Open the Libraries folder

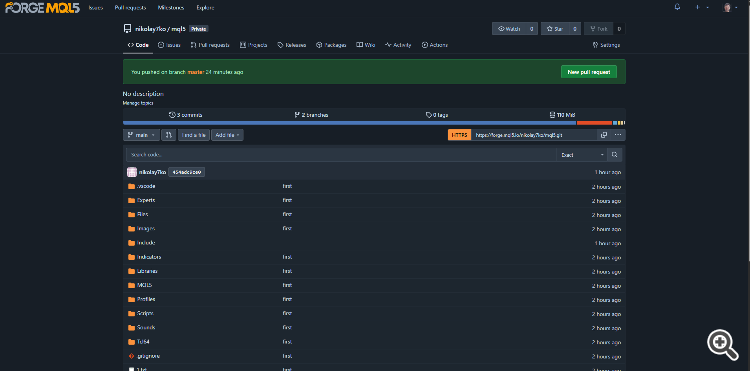click(x=147, y=271)
